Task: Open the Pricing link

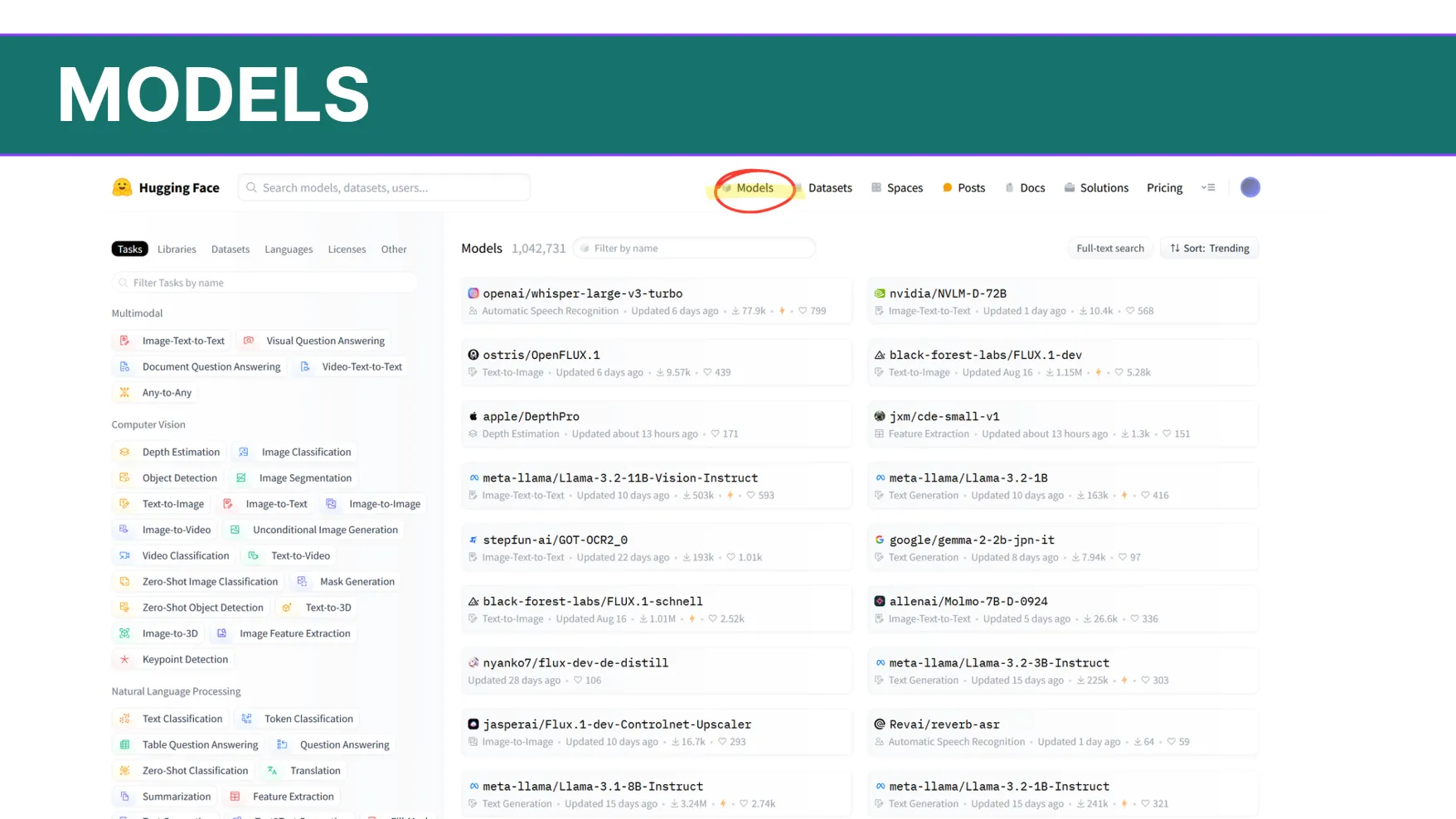Action: (1164, 187)
